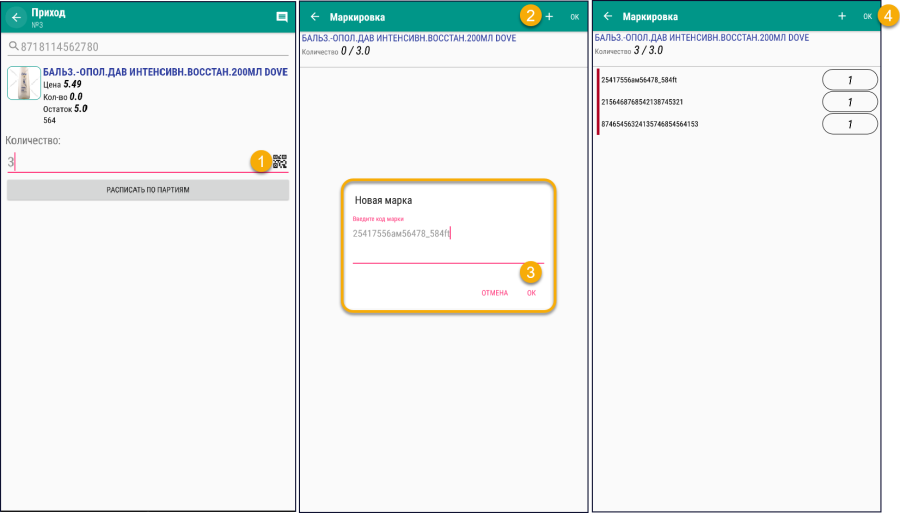
Task: Select the mark row starting with 8746
Action: (700, 124)
